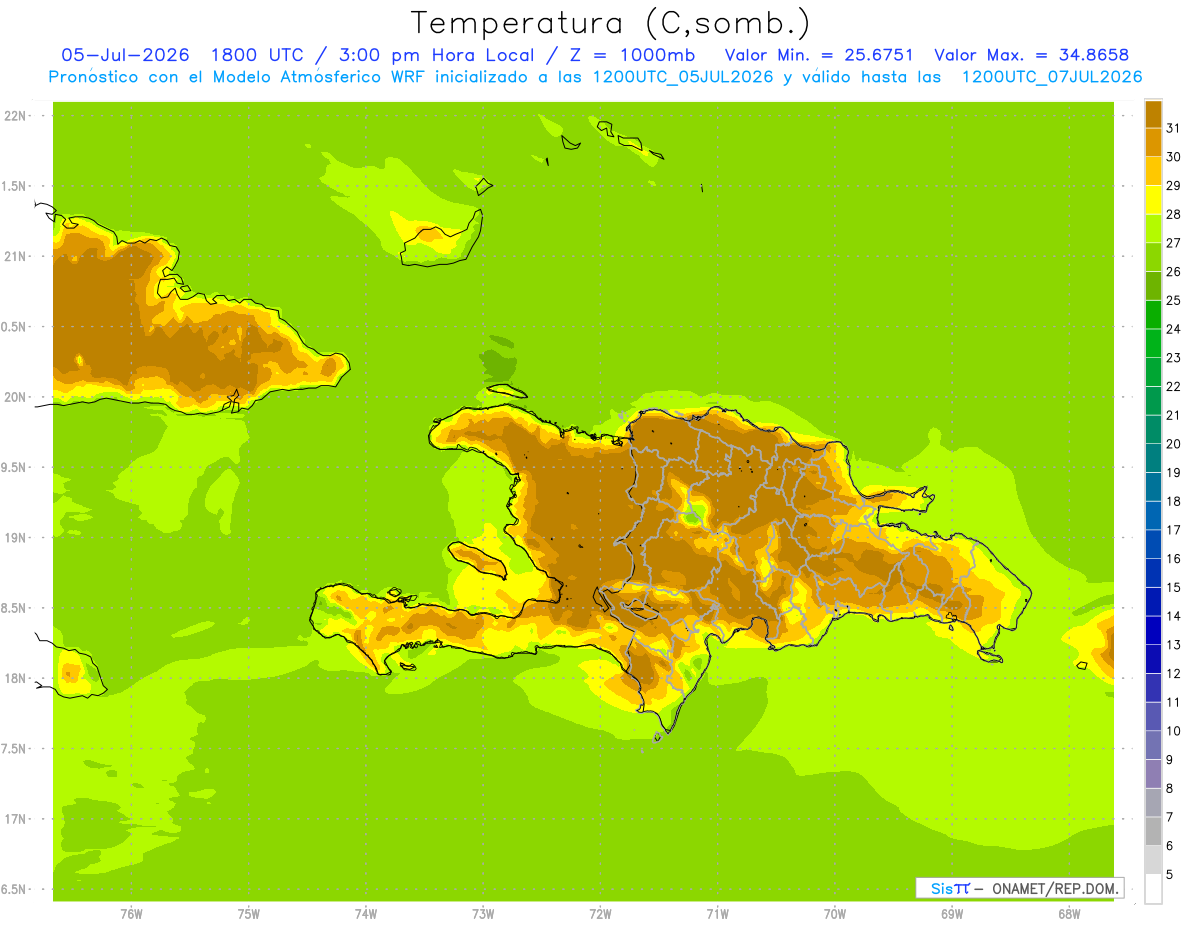Screen dimensions: 1200x927
Task: Click the legend value "25"
Action: tap(1173, 300)
